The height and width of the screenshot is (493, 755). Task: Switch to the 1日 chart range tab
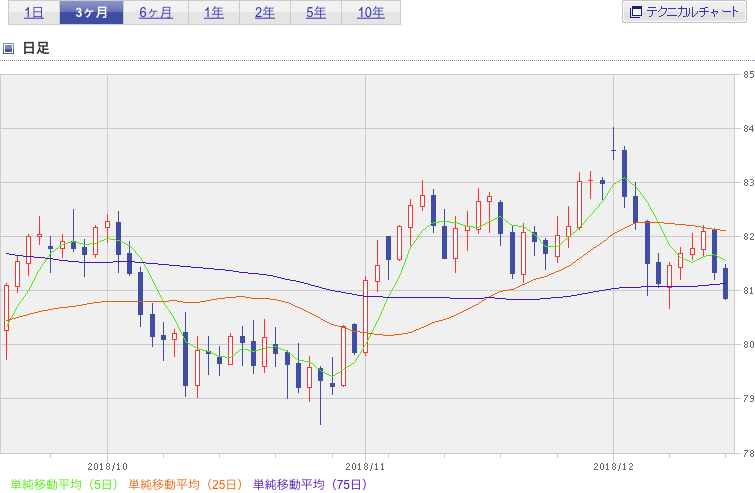point(34,13)
